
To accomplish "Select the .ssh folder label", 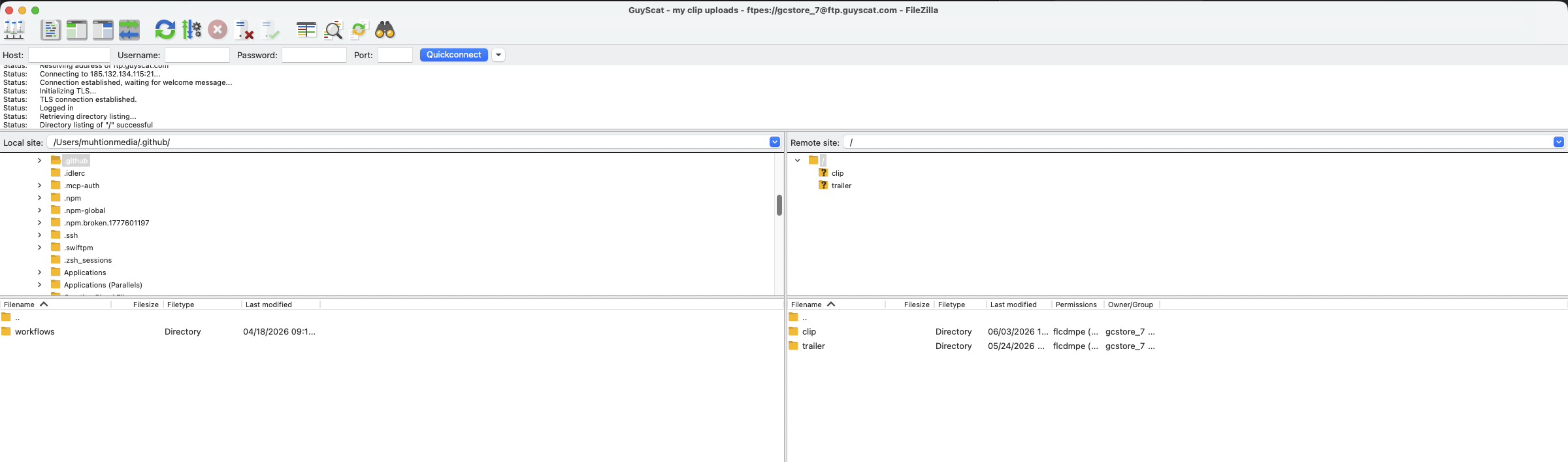I will [71, 235].
